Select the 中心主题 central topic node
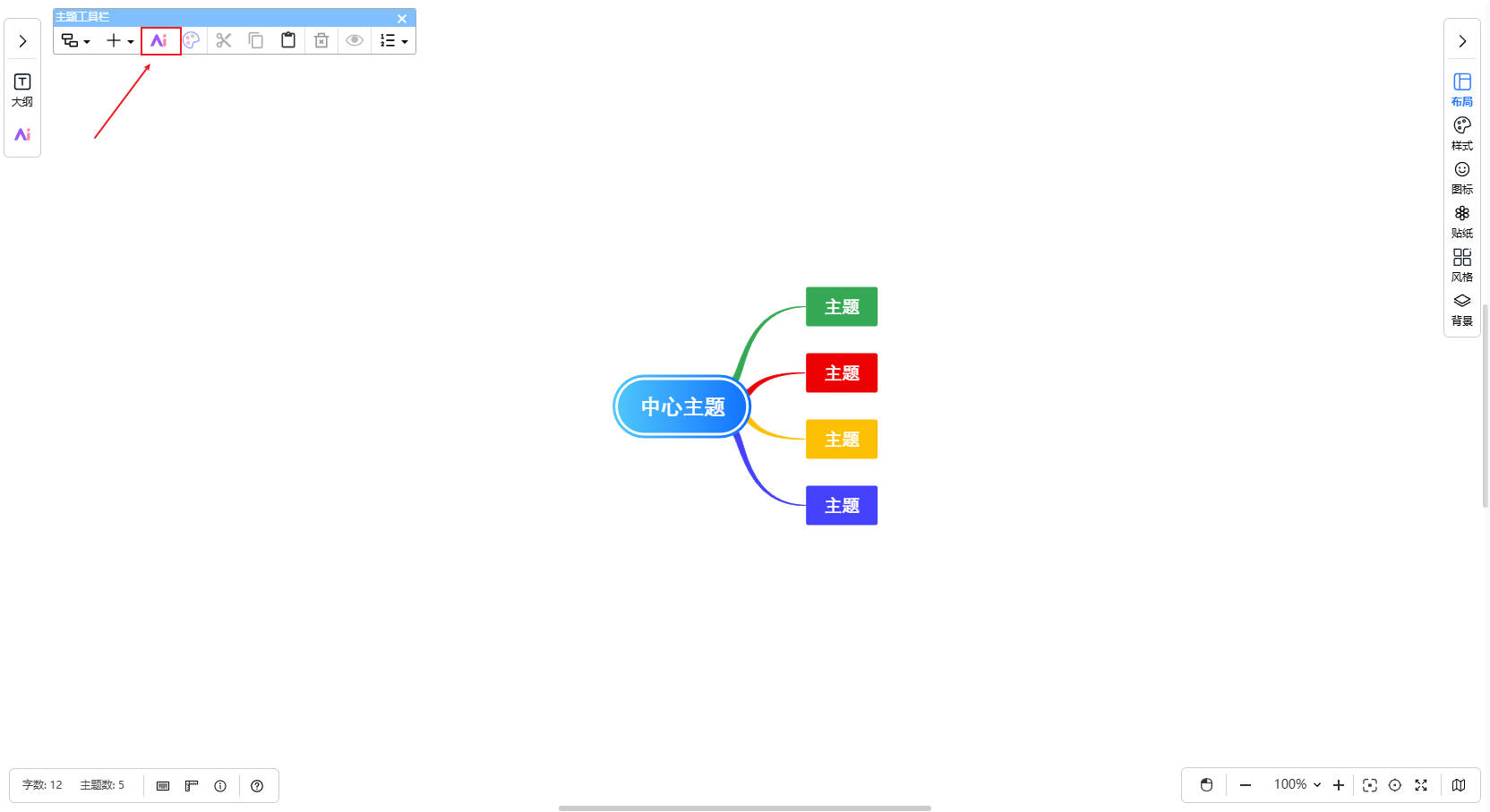 (682, 407)
